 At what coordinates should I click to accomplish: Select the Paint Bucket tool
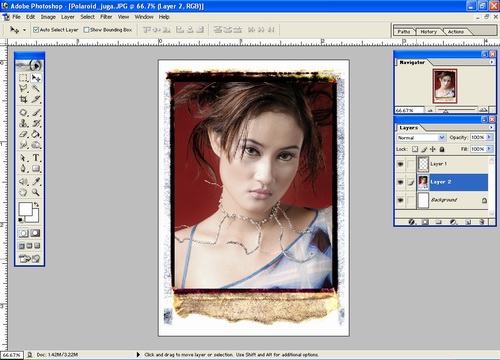(36, 134)
